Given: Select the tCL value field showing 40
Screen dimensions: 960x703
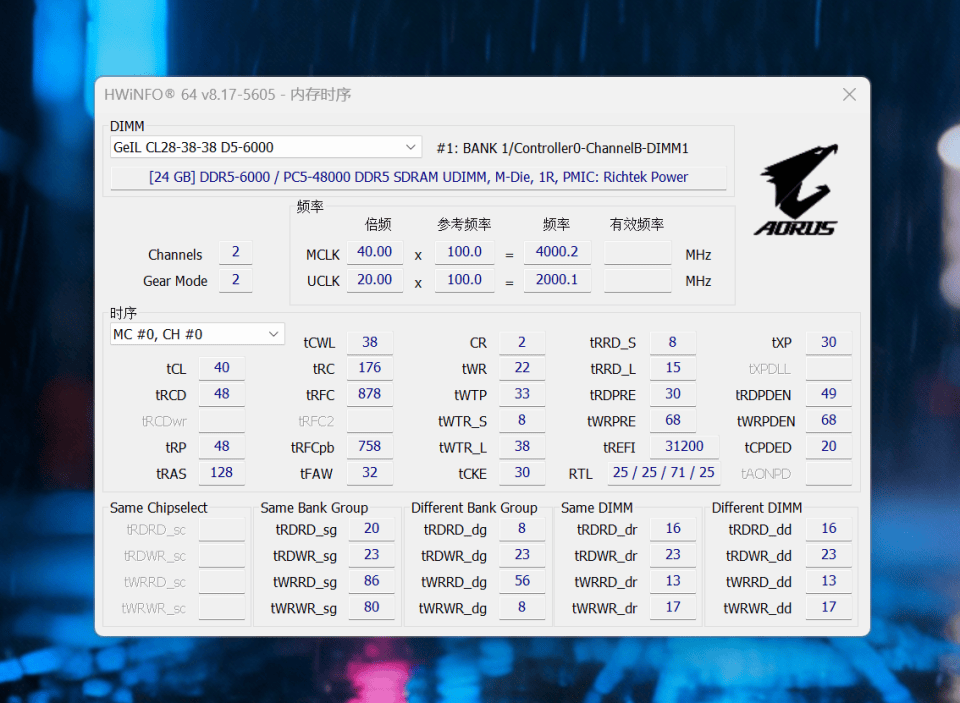Looking at the screenshot, I should 221,368.
